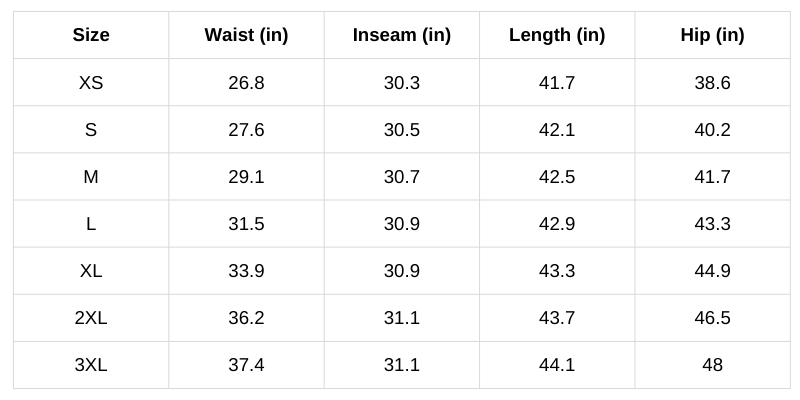The image size is (800, 400).
Task: Click hip value 48 for 3XL
Action: pyautogui.click(x=712, y=365)
